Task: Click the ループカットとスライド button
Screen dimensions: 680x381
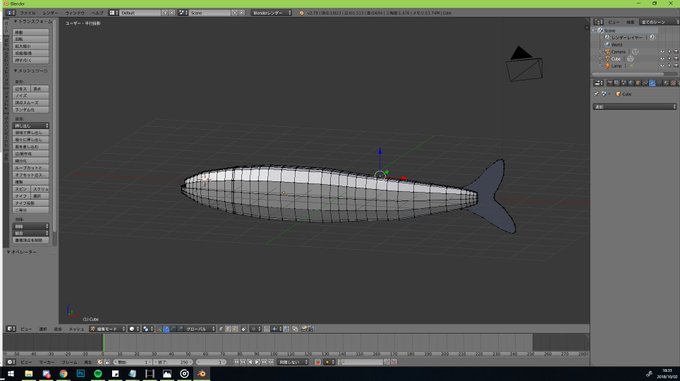Action: click(31, 168)
